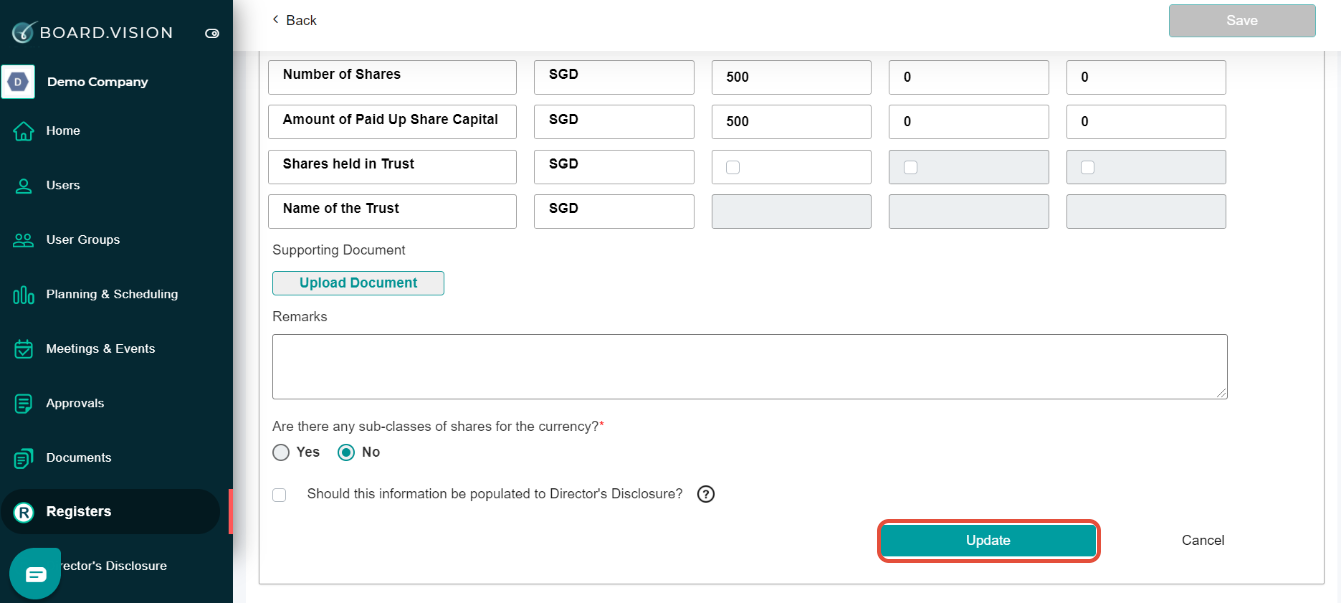Check the populate to Director's Disclosure checkbox

(x=279, y=494)
